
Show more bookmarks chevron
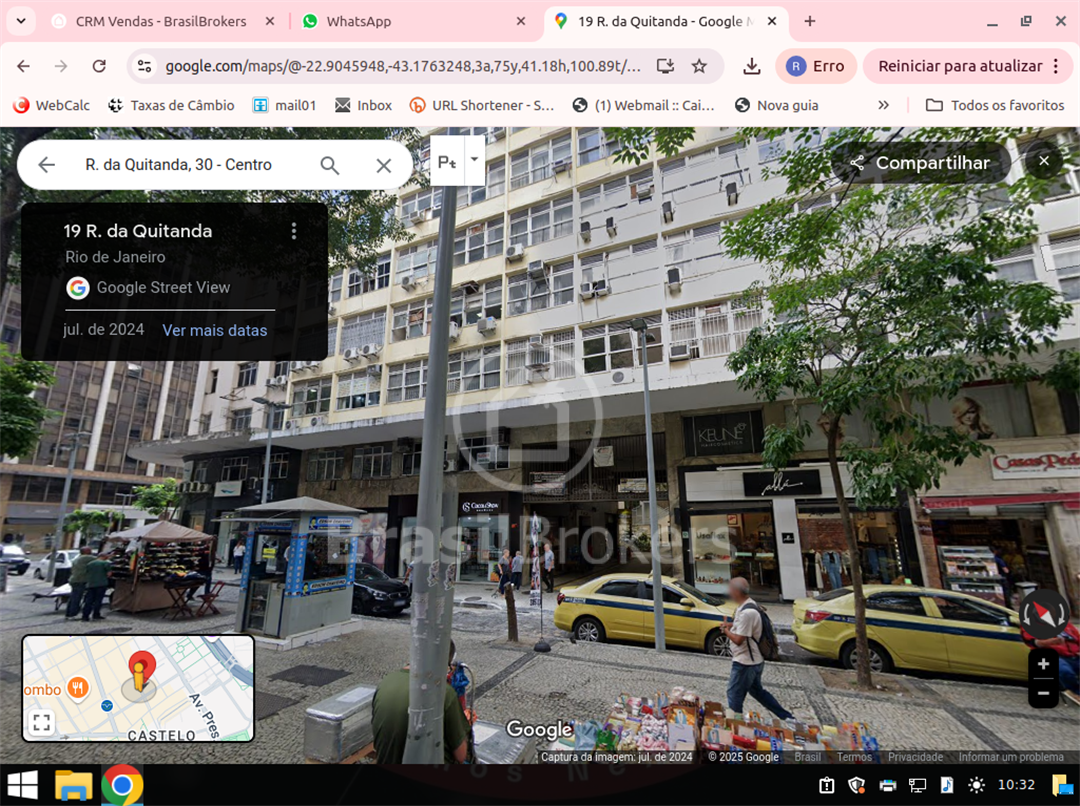coord(884,105)
